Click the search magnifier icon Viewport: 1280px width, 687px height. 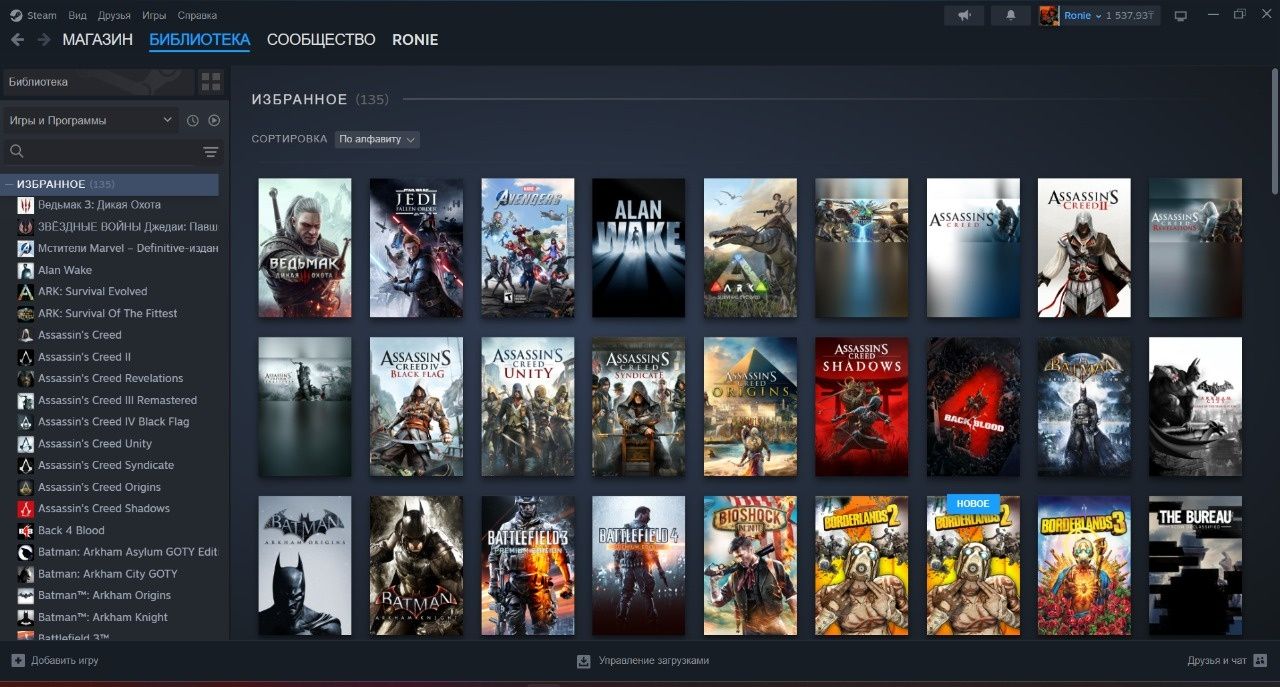point(16,152)
